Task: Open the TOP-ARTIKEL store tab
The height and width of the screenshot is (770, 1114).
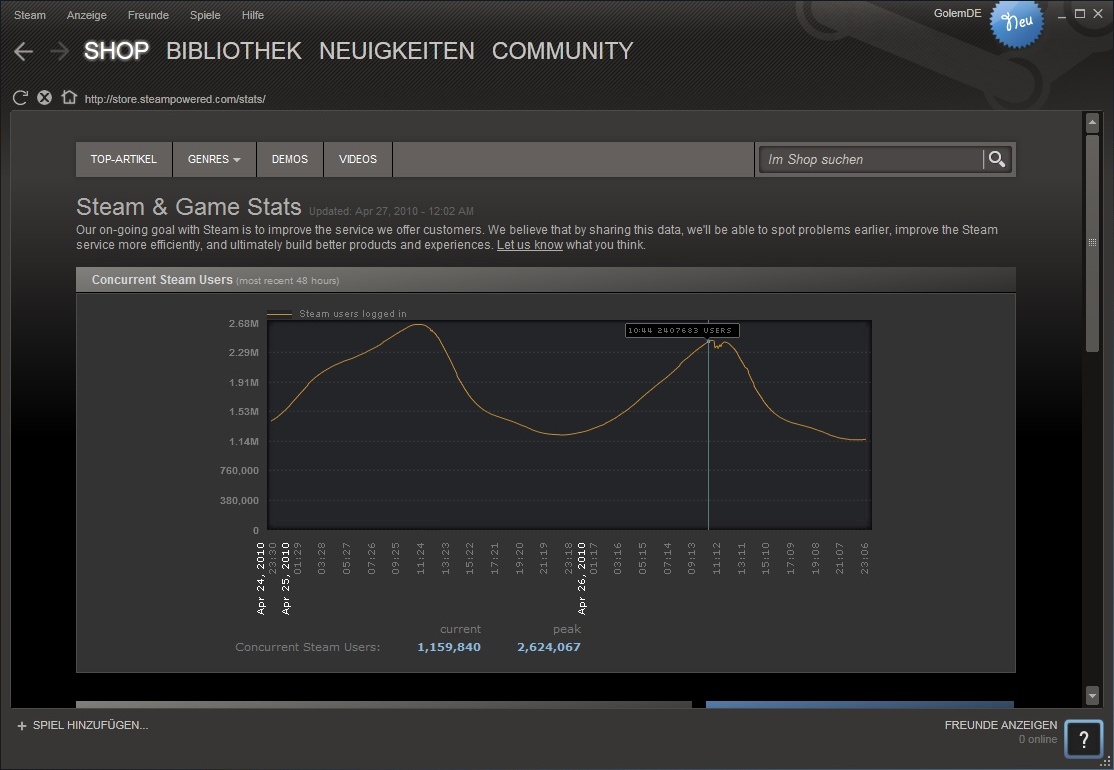Action: tap(124, 159)
